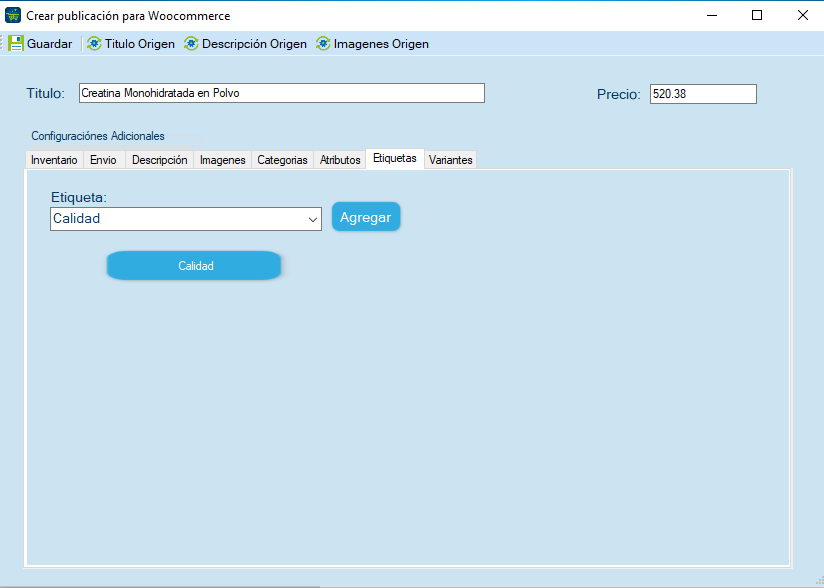Open the Envio tab
This screenshot has height=588, width=824.
[x=104, y=160]
